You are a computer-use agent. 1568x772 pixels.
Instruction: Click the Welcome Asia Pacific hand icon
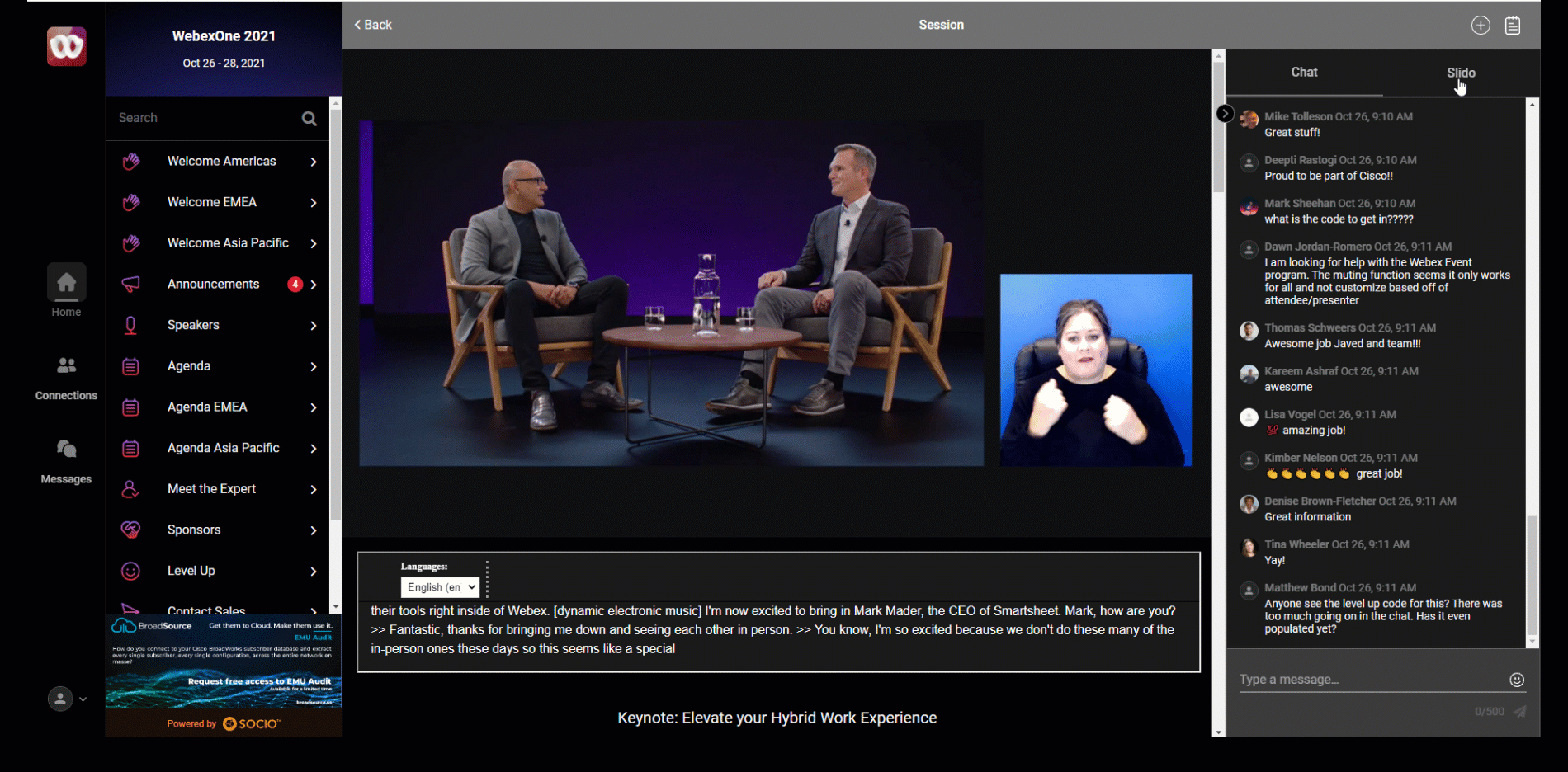[x=130, y=243]
